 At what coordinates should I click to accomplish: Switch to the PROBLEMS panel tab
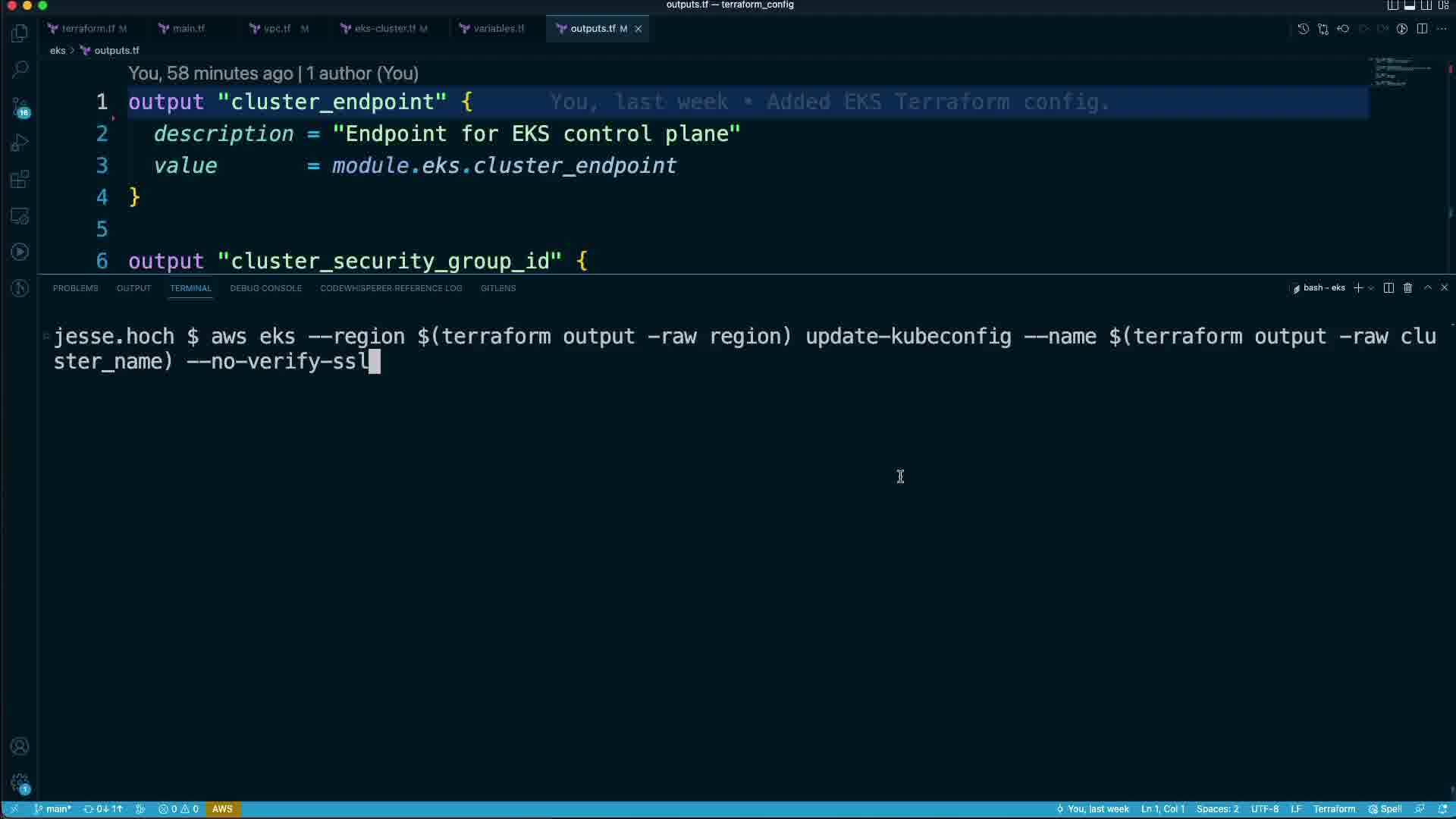point(75,288)
